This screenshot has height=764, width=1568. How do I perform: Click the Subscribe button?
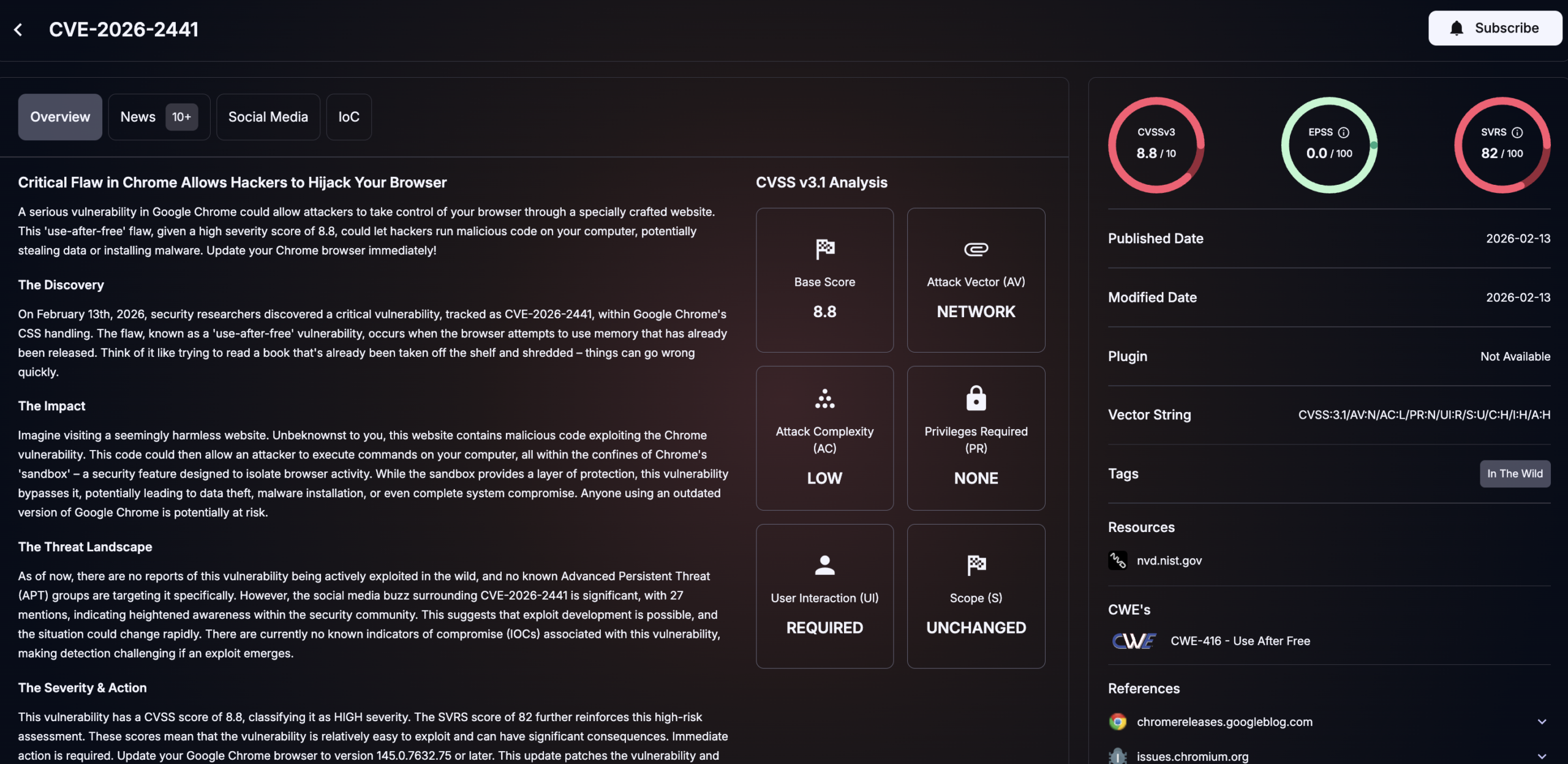(1494, 28)
